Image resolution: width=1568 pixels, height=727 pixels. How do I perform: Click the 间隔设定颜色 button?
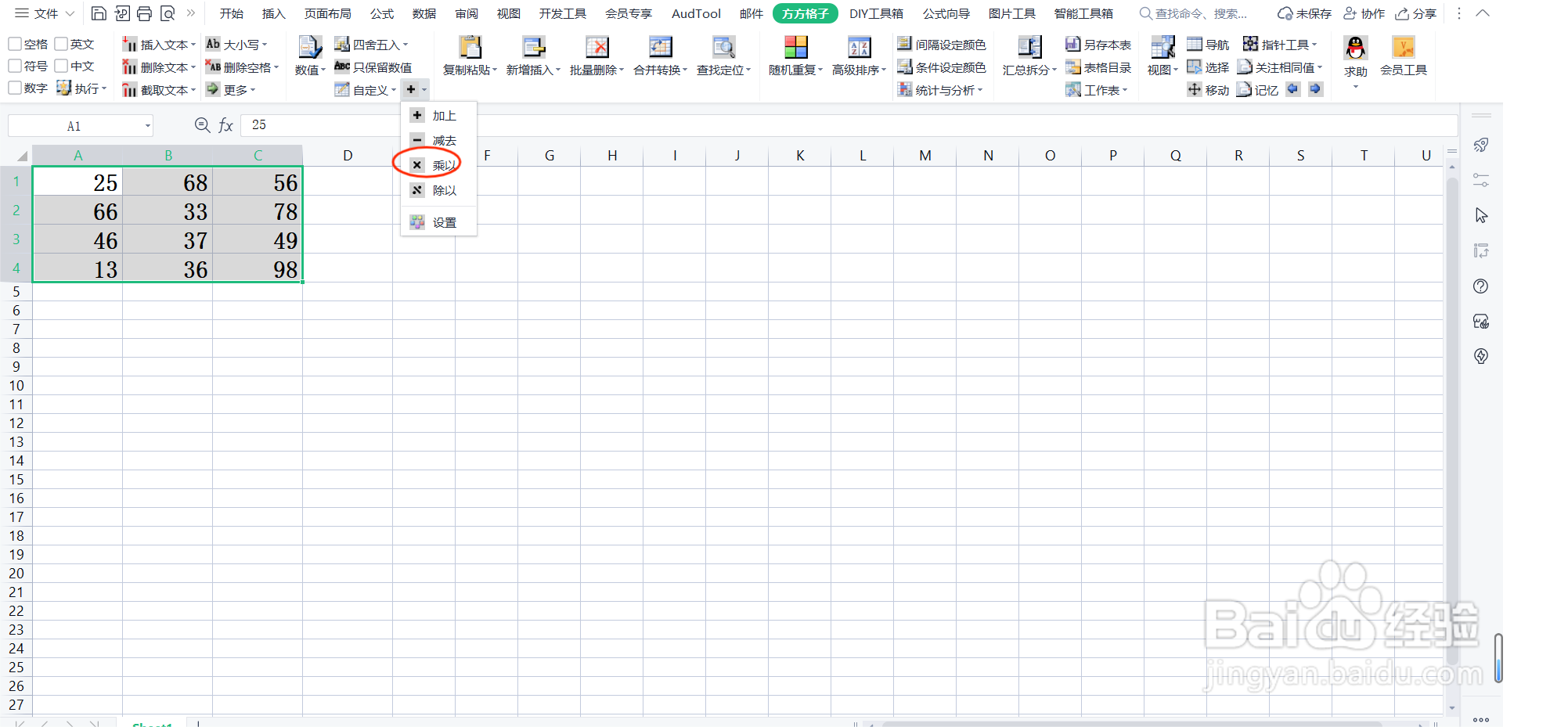pos(942,45)
